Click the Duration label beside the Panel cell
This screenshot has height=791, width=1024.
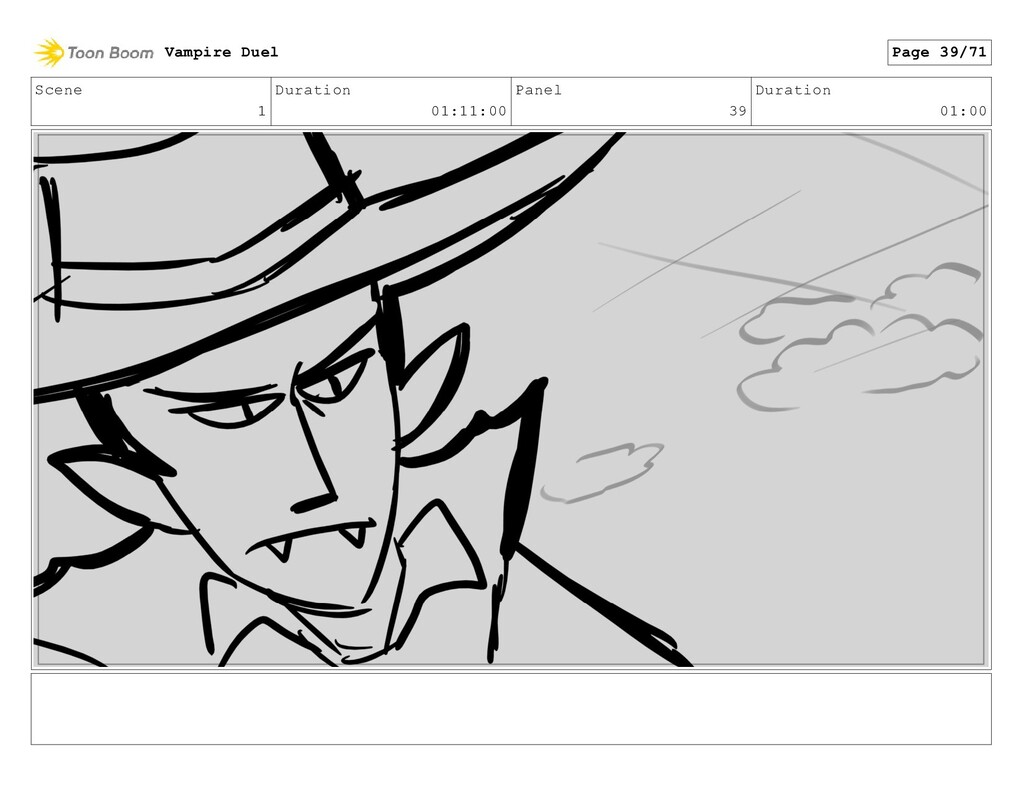point(793,90)
